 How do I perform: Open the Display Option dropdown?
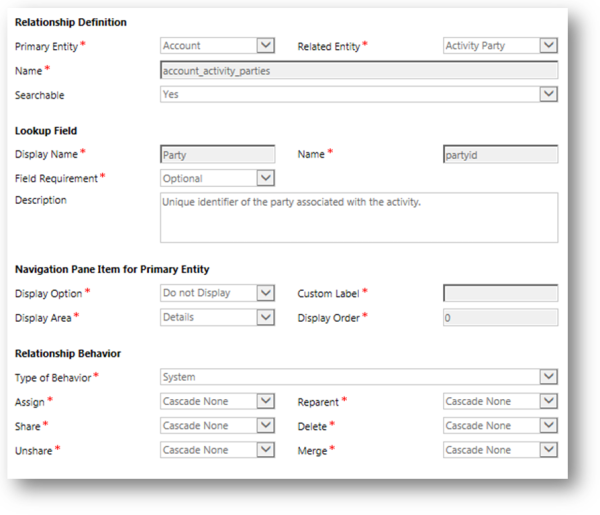tap(217, 293)
